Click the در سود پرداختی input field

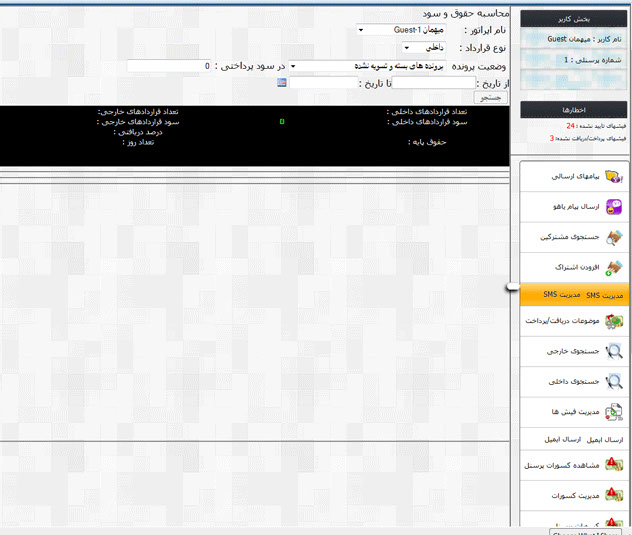point(169,66)
